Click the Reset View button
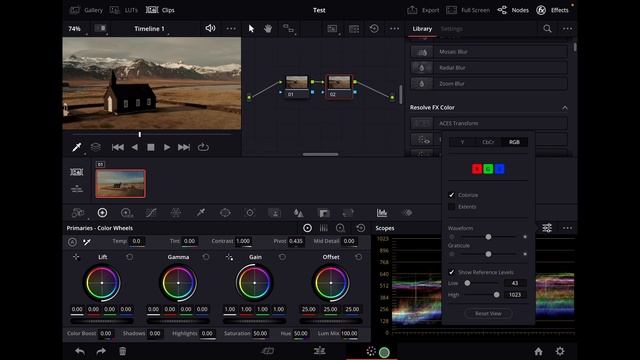This screenshot has height=360, width=640. click(488, 313)
